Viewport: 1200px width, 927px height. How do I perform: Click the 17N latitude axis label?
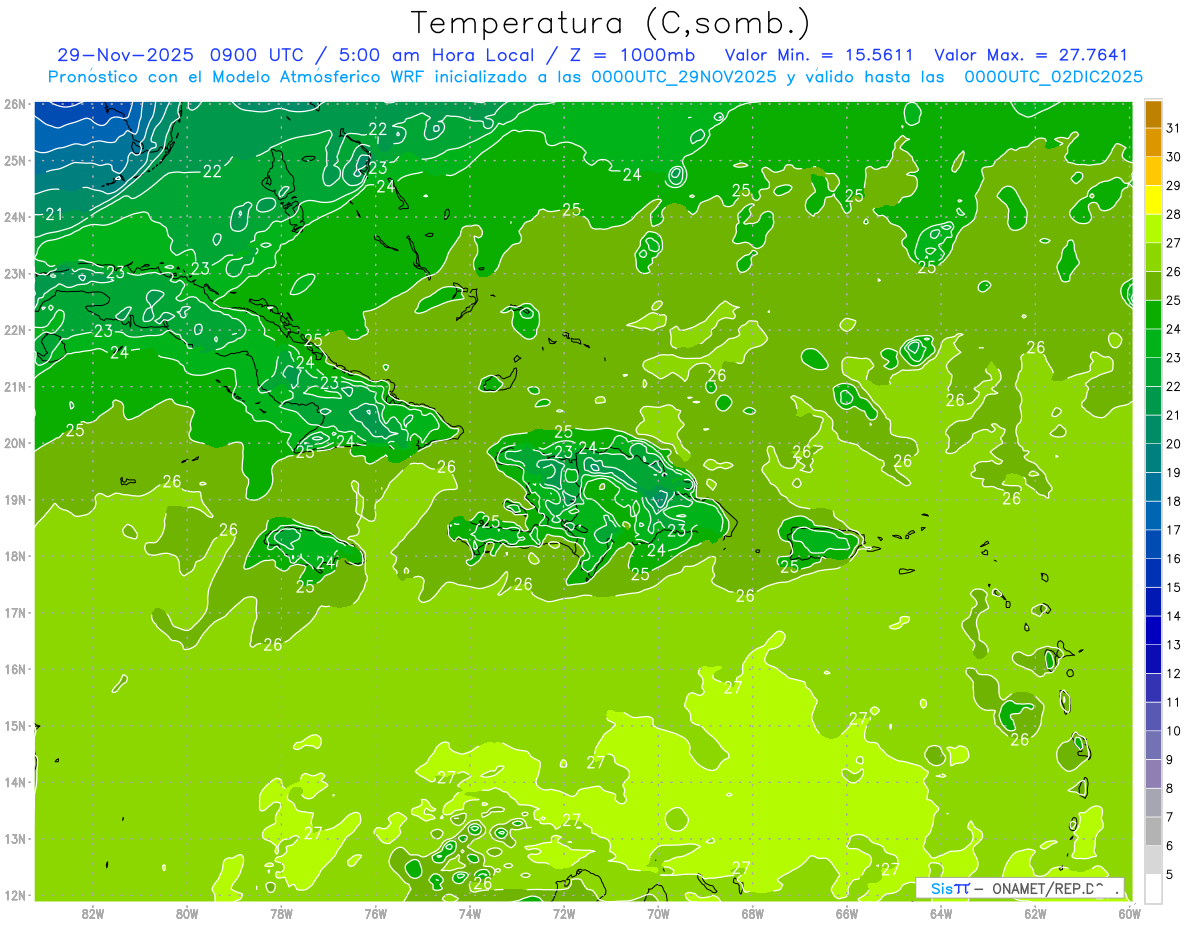(14, 612)
